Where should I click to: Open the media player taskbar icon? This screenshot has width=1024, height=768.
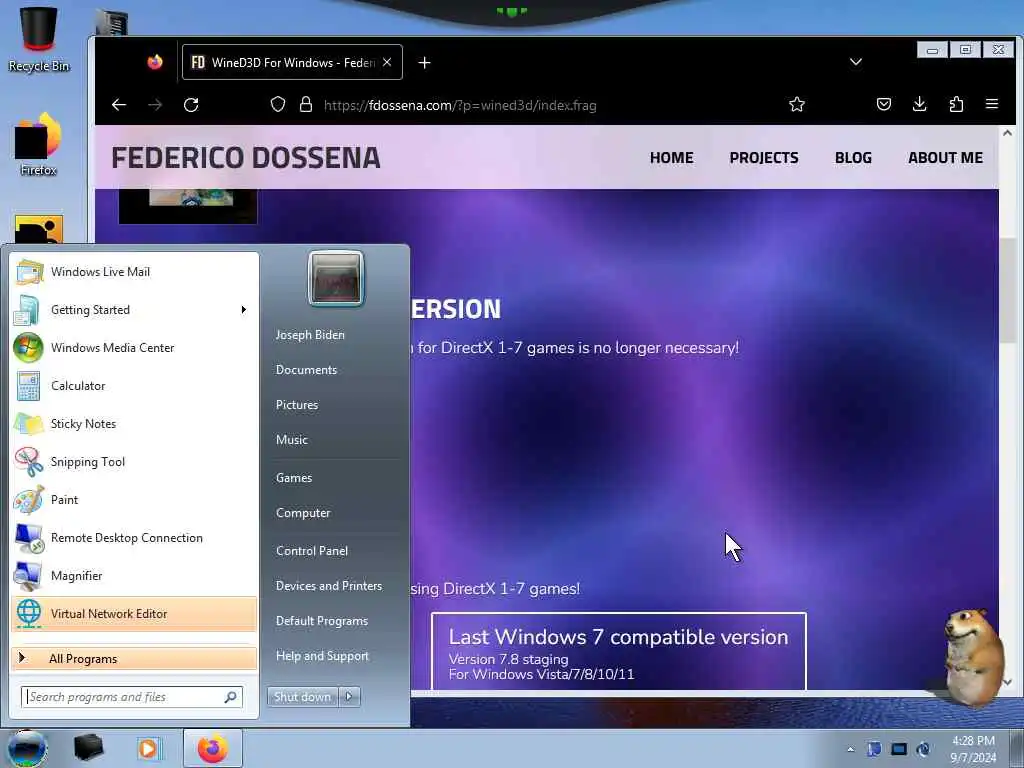(x=149, y=748)
